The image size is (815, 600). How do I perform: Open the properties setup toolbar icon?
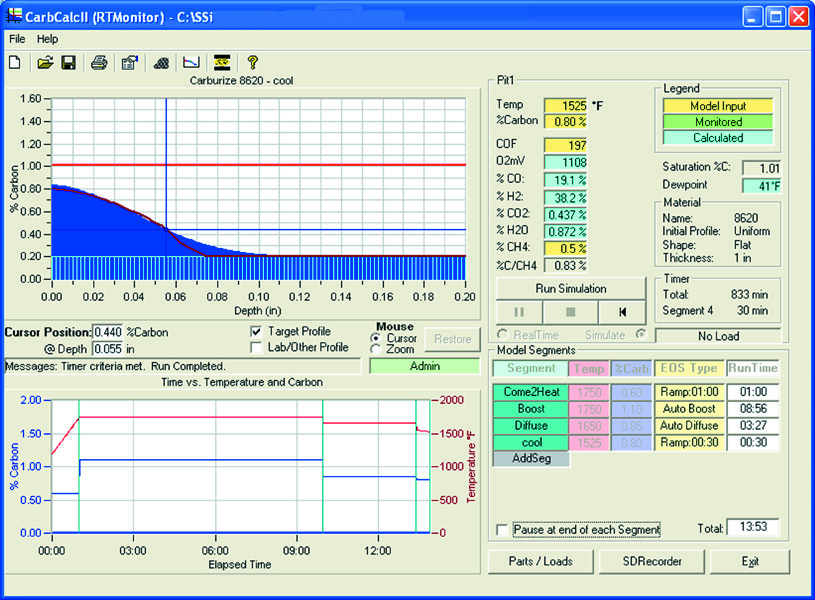point(129,63)
